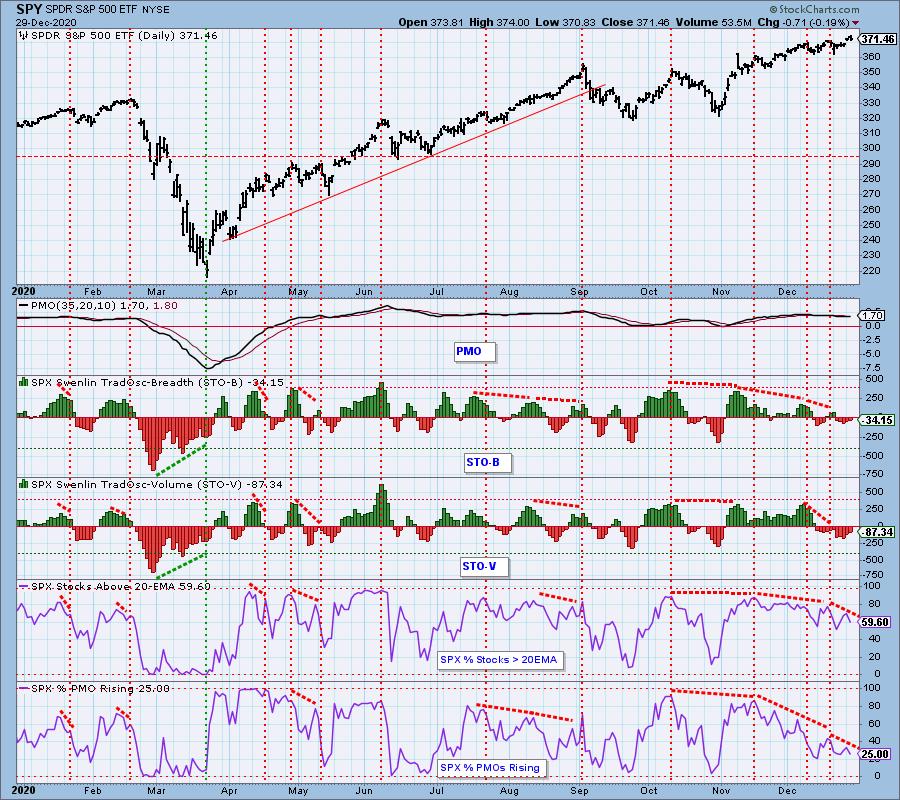
Task: Click the 'SPX Swenlin TradOsc-Breadth (STO-B) -34.15' legend
Action: 157,382
